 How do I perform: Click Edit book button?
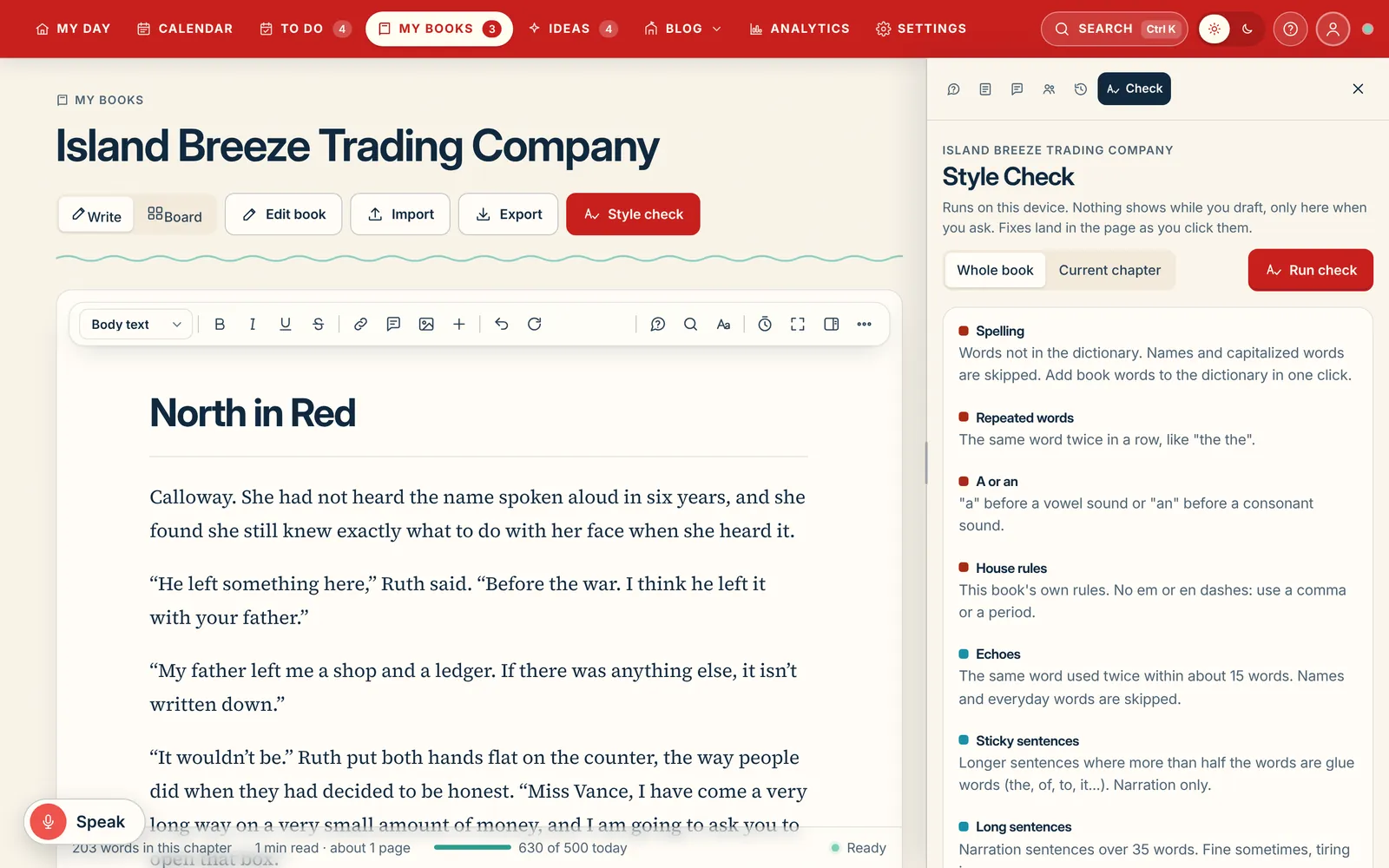pos(283,214)
